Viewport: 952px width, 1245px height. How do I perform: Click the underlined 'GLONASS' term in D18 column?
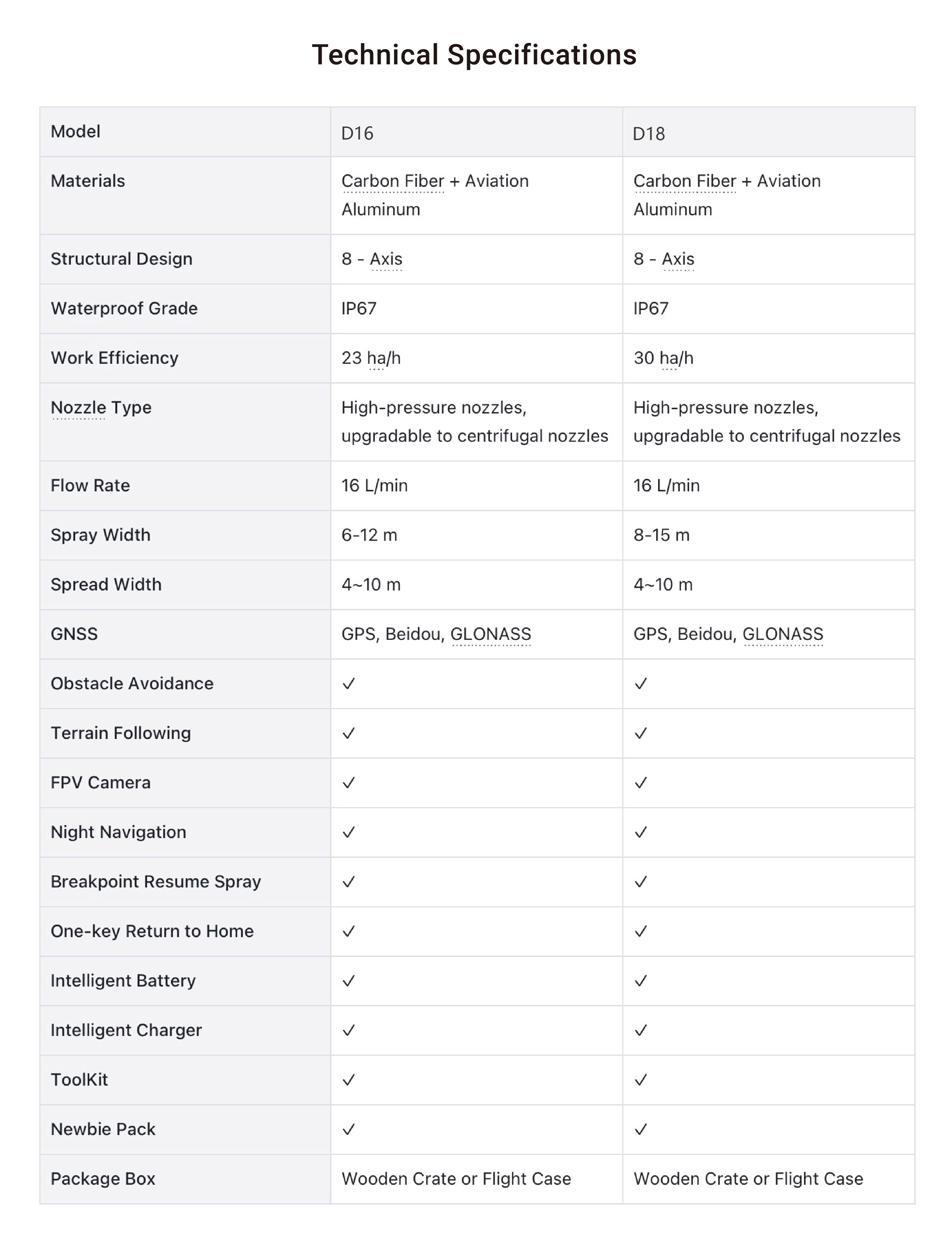pos(783,634)
